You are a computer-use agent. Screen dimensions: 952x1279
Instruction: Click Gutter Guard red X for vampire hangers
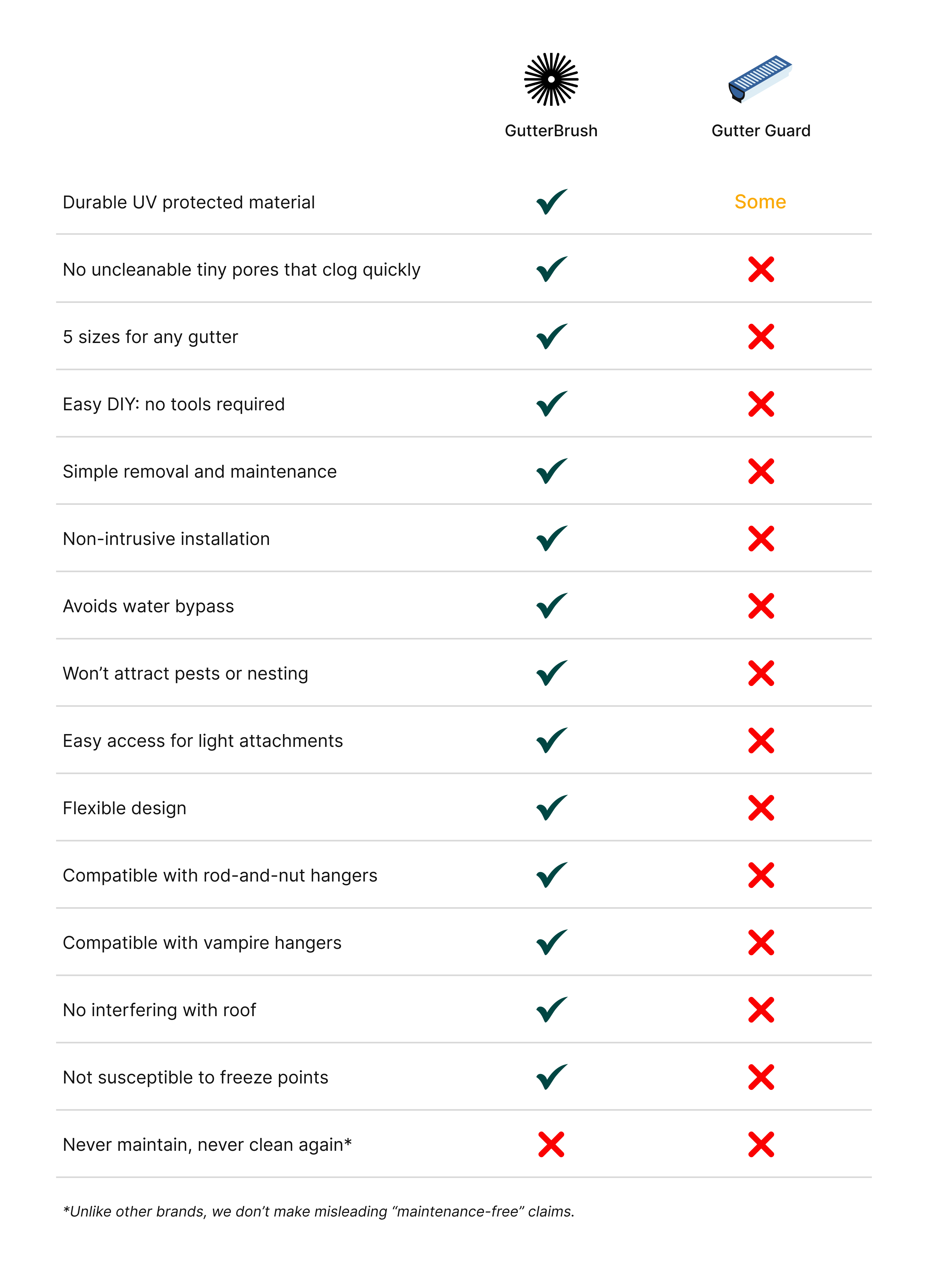(x=761, y=942)
